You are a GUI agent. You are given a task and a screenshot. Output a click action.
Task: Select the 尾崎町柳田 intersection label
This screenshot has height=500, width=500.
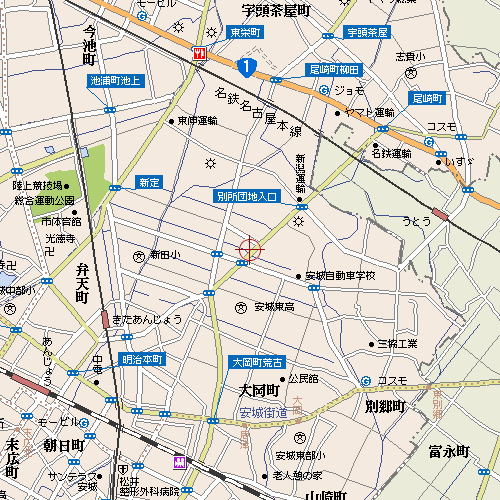334,70
